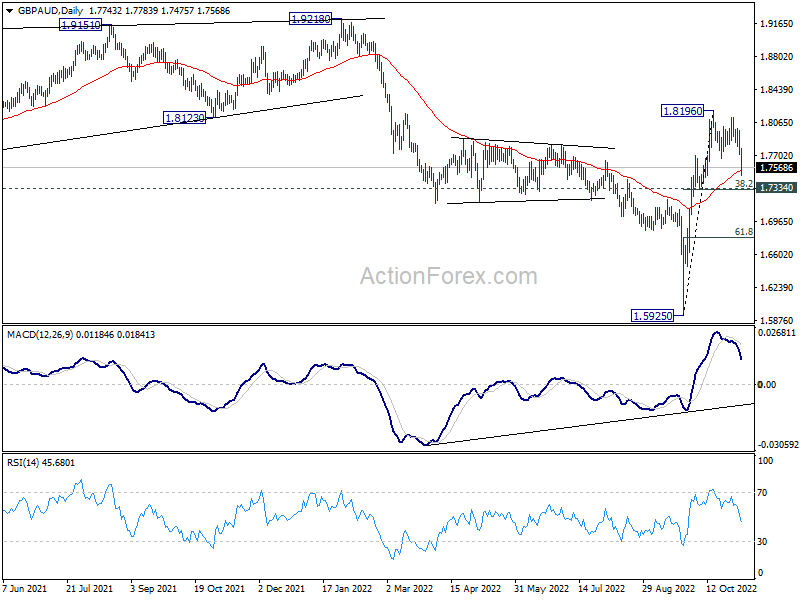This screenshot has height=600, width=800.
Task: Click the 1.80650 price axis value
Action: 776,122
